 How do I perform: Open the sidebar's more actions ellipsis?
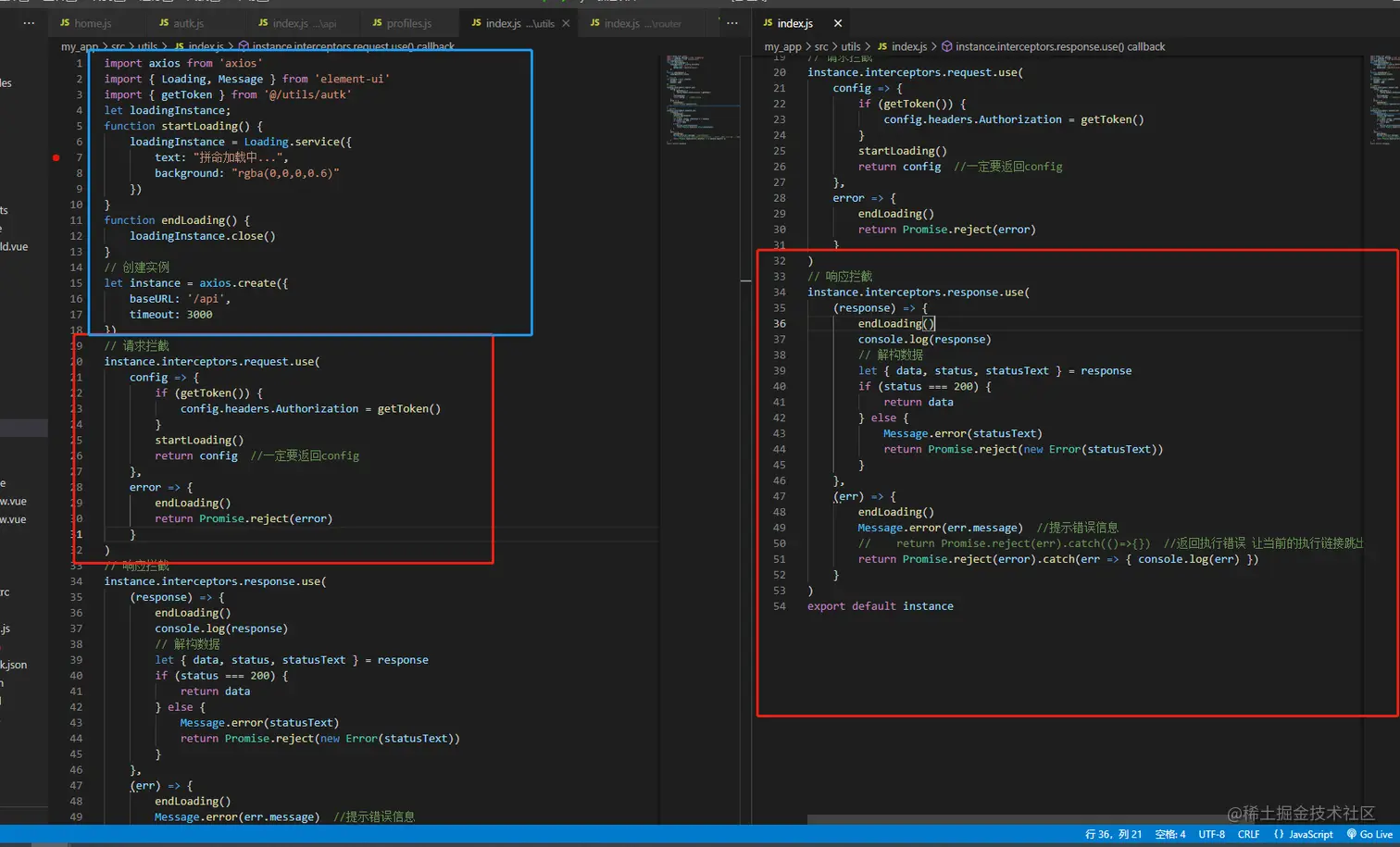pyautogui.click(x=29, y=23)
